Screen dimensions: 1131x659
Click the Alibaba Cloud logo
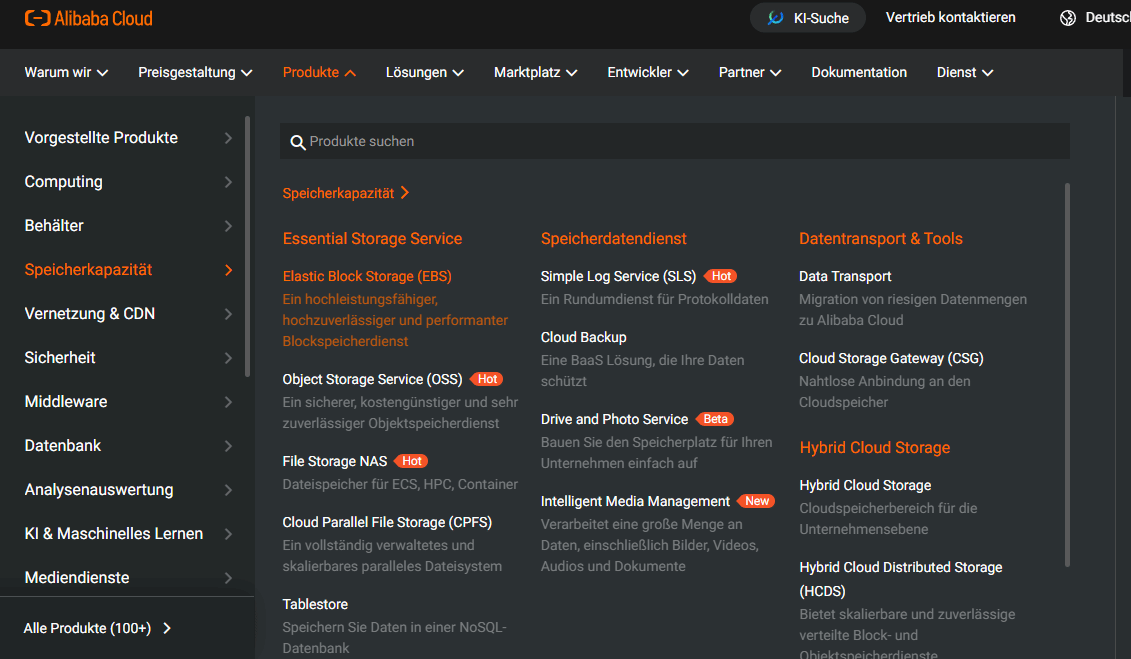tap(88, 17)
